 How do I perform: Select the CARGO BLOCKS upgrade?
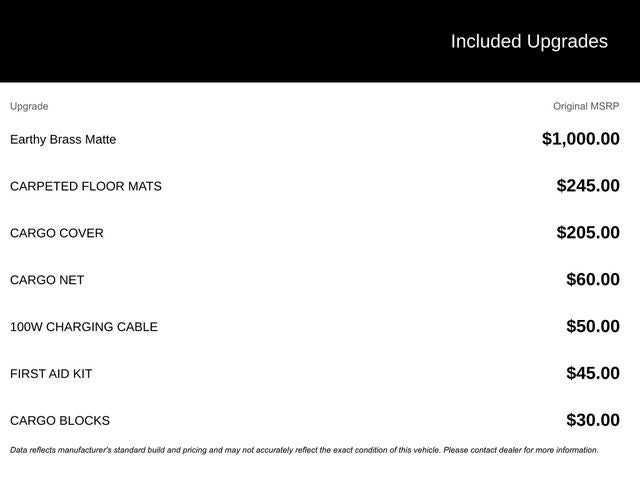[x=60, y=421]
